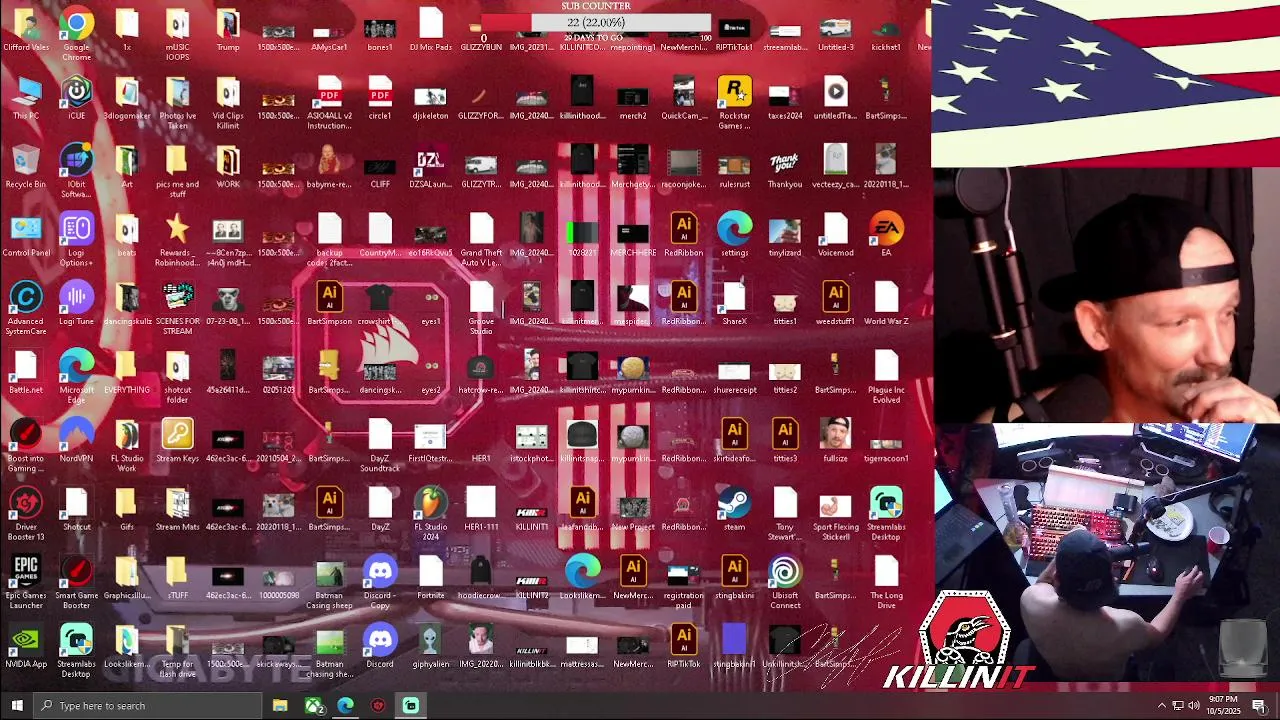Open the taxes2024 file
The height and width of the screenshot is (720, 1280).
tap(785, 100)
